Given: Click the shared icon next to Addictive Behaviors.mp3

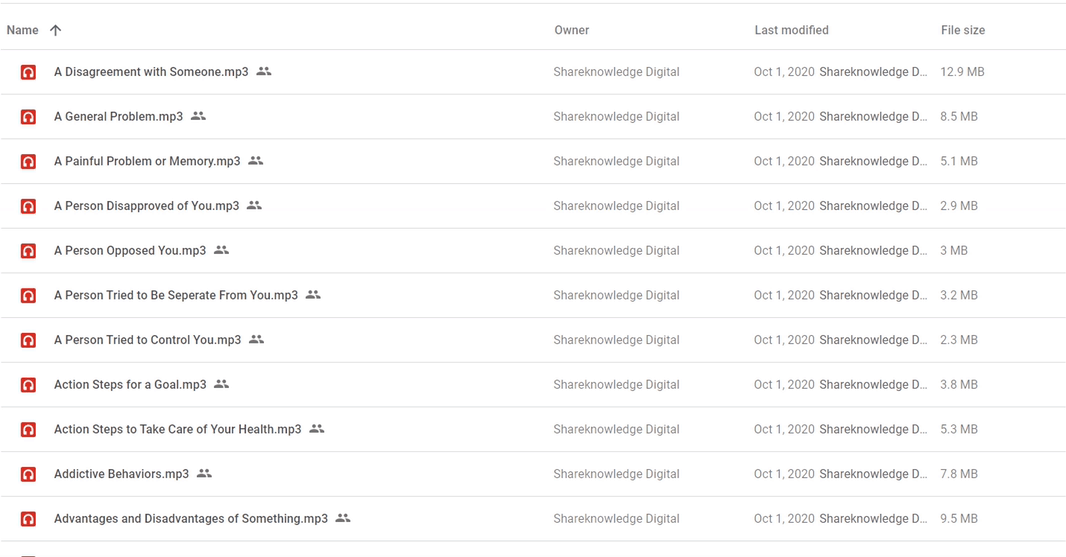Looking at the screenshot, I should (x=204, y=473).
